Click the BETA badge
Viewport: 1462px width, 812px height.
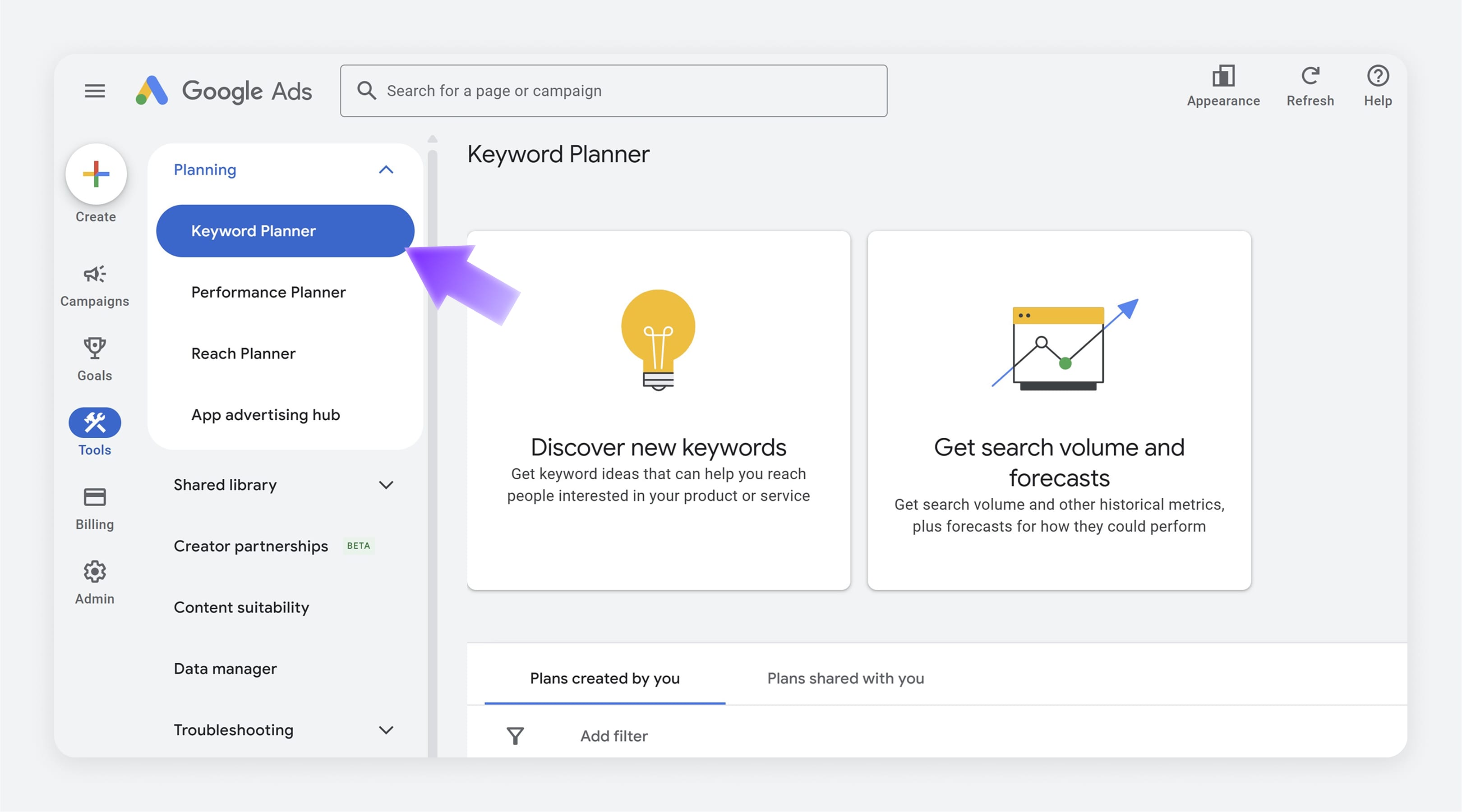coord(358,546)
